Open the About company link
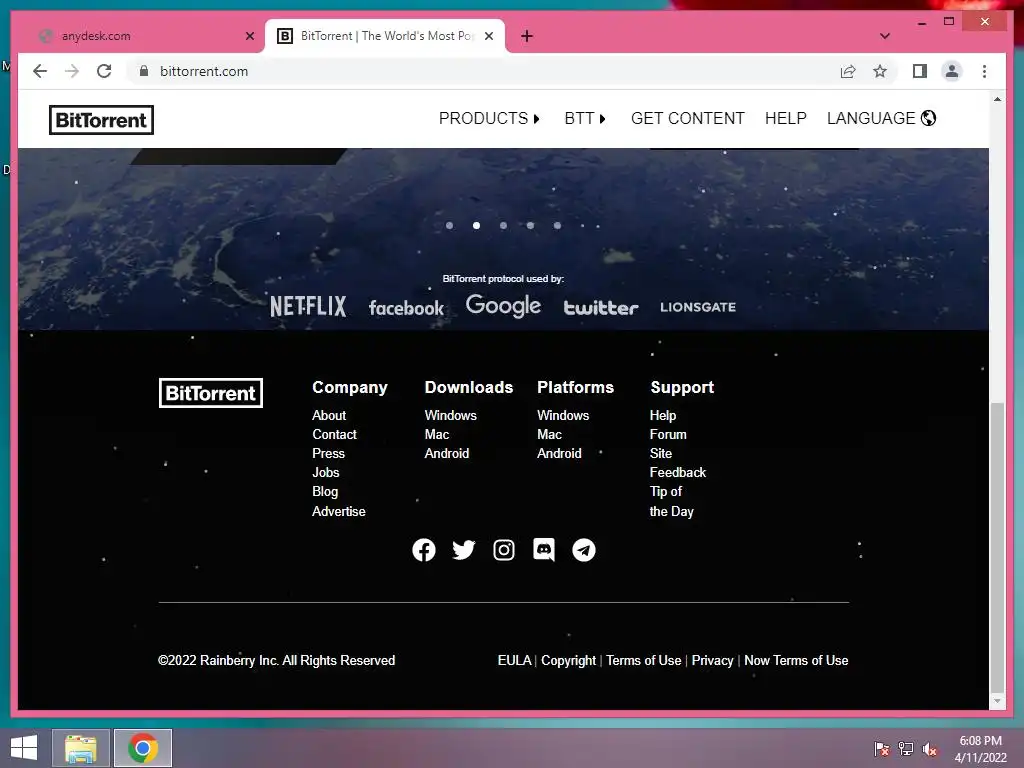Image resolution: width=1024 pixels, height=768 pixels. [328, 415]
